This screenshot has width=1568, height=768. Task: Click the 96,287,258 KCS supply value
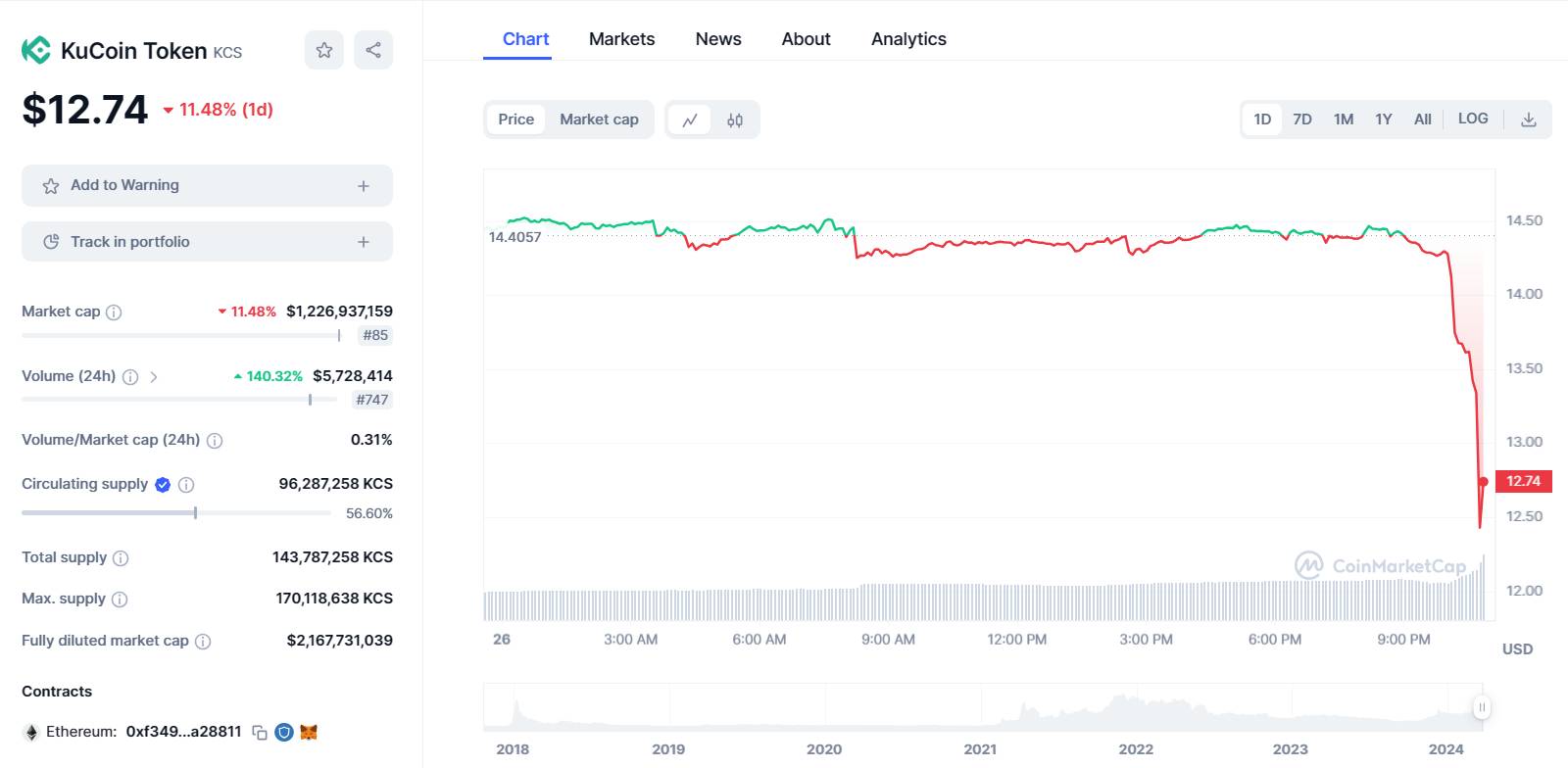(335, 484)
